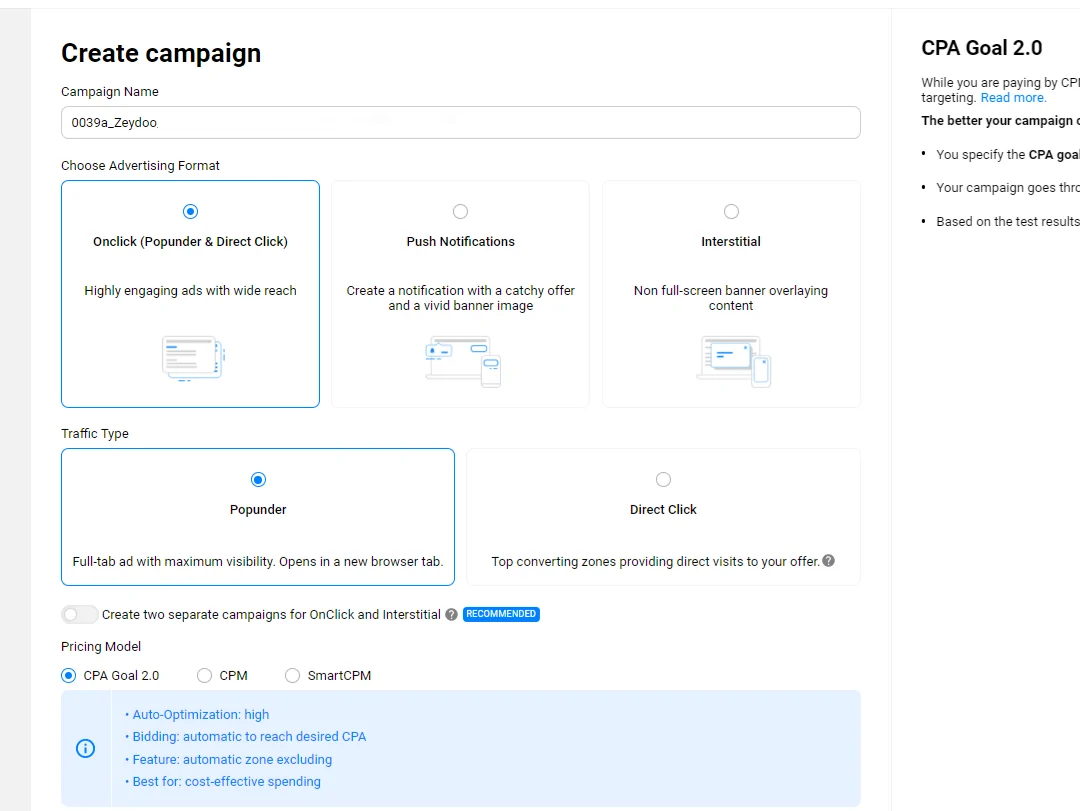
Task: Click the Push Notifications illustration icon
Action: (462, 360)
